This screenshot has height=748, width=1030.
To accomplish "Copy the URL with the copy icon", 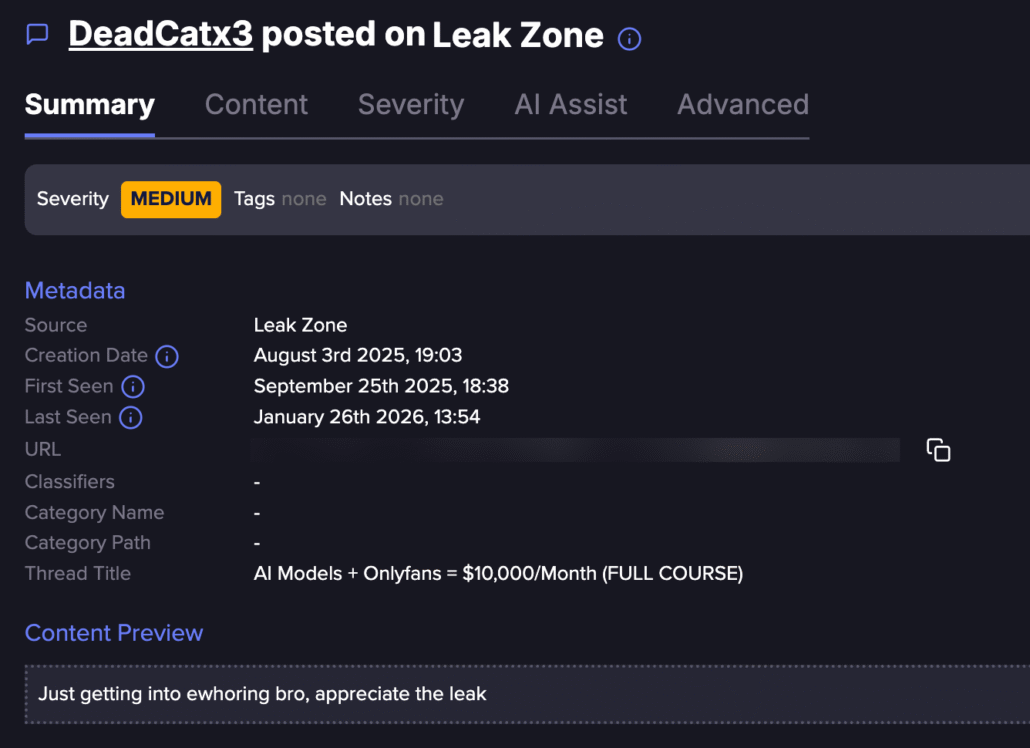I will click(x=938, y=450).
